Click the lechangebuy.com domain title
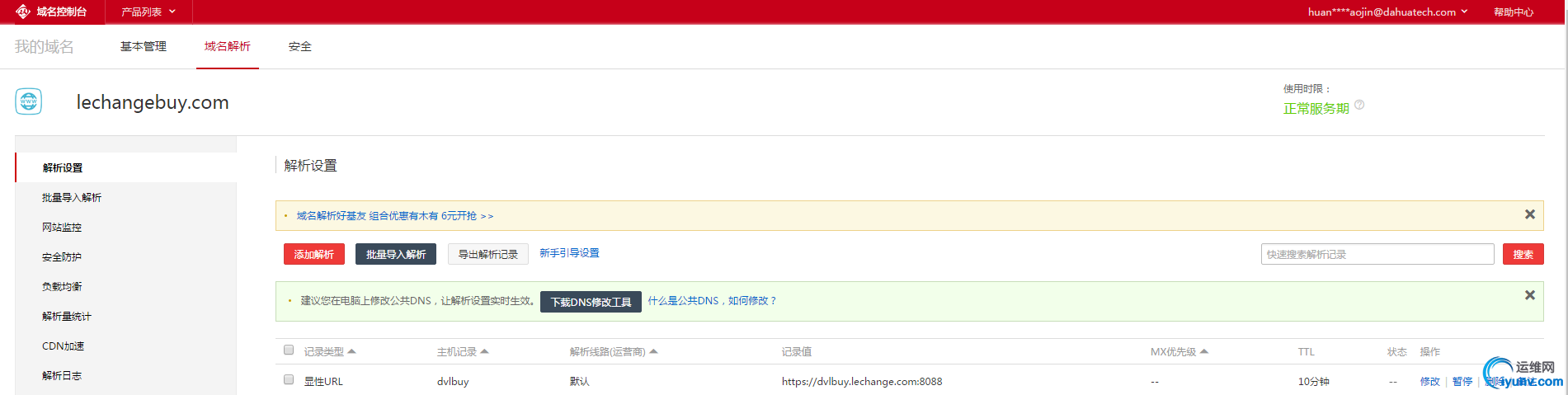This screenshot has width=1568, height=395. [153, 102]
